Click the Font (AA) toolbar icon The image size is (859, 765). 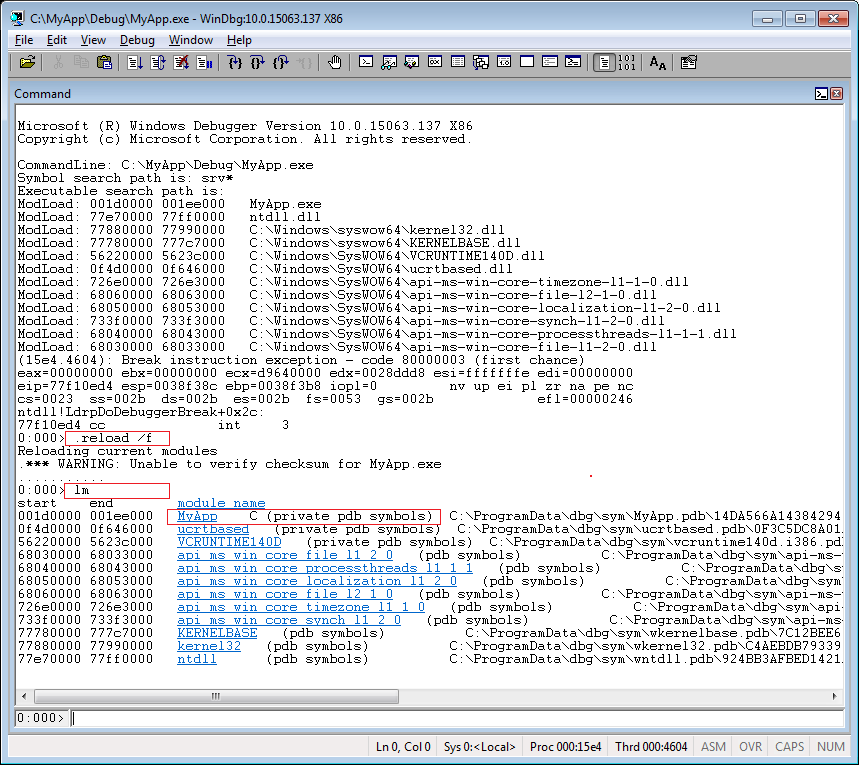pyautogui.click(x=657, y=62)
